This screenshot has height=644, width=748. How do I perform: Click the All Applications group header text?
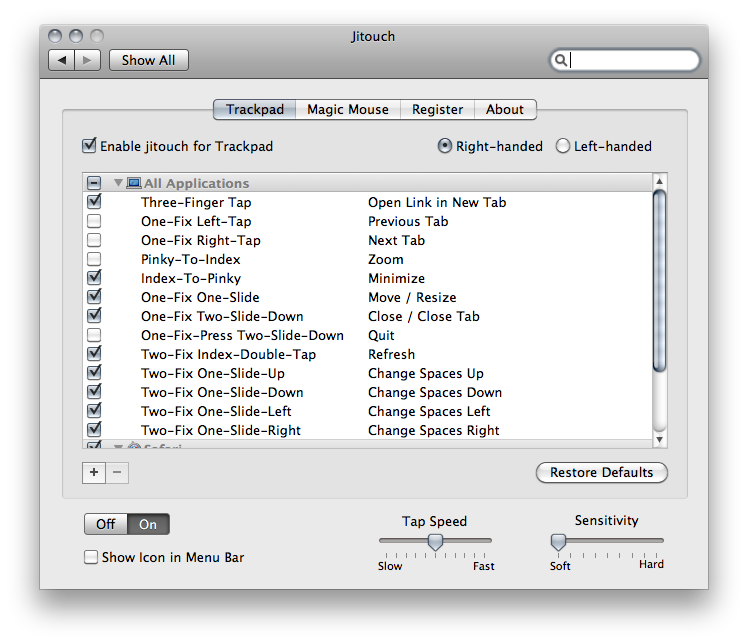197,183
